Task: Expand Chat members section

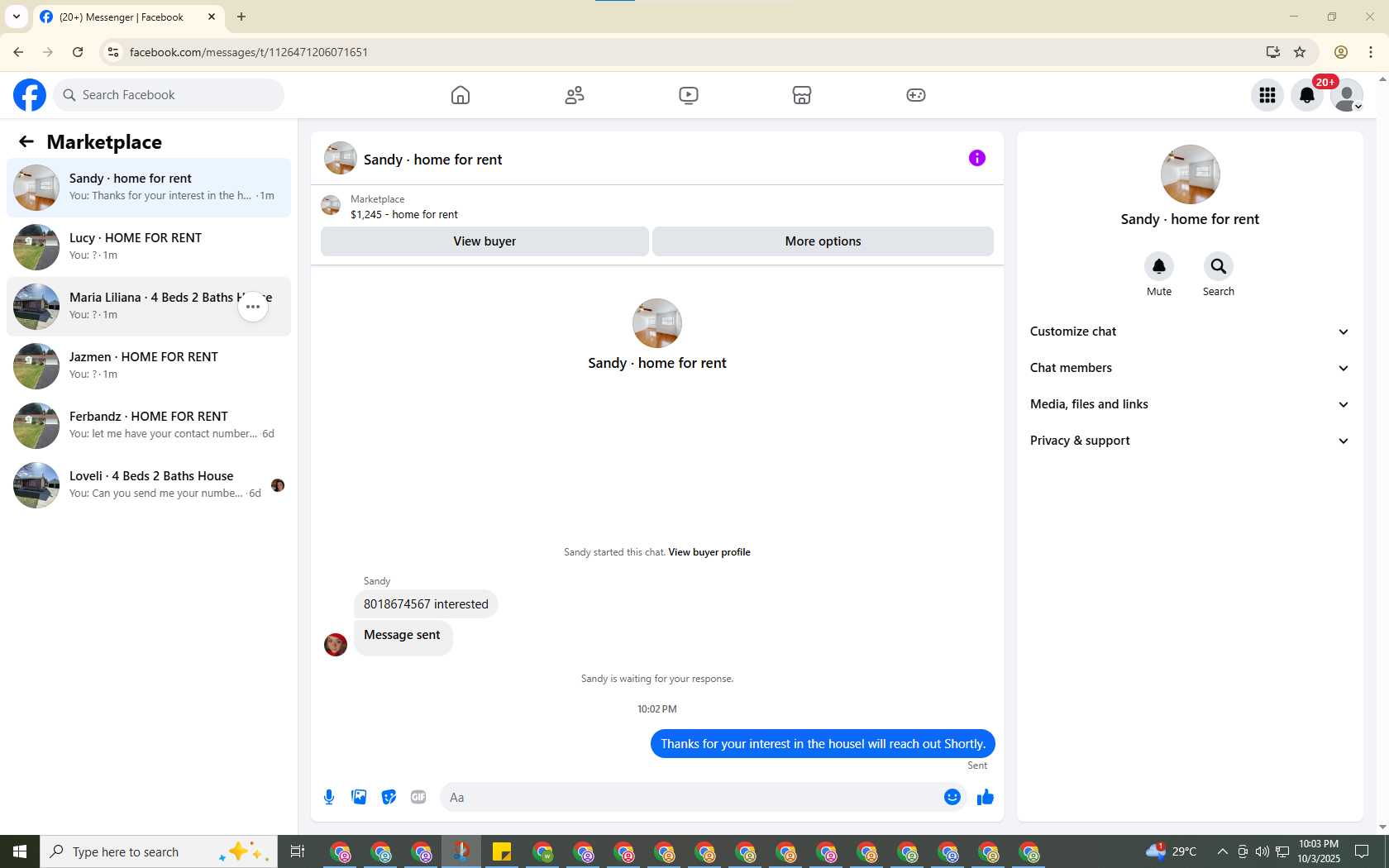Action: pos(1190,368)
